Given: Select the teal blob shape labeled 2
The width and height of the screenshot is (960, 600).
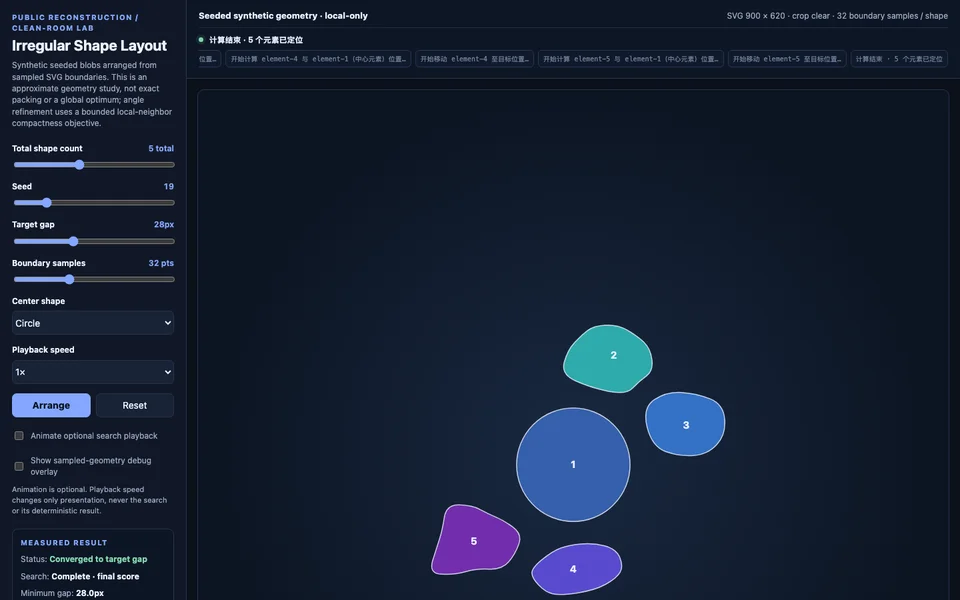Looking at the screenshot, I should coord(608,359).
